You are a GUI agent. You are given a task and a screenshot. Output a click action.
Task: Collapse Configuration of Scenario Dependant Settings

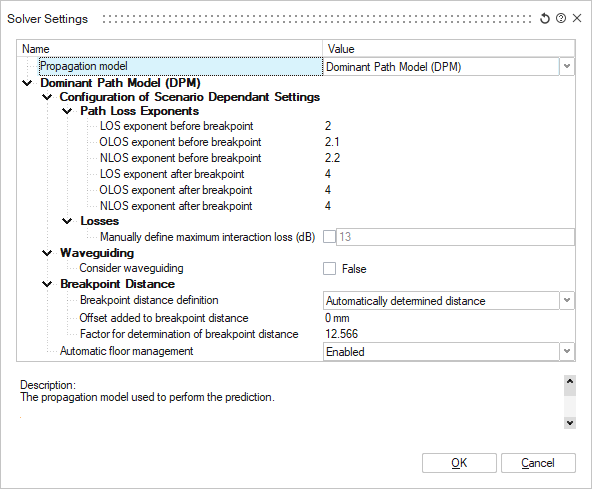(47, 97)
